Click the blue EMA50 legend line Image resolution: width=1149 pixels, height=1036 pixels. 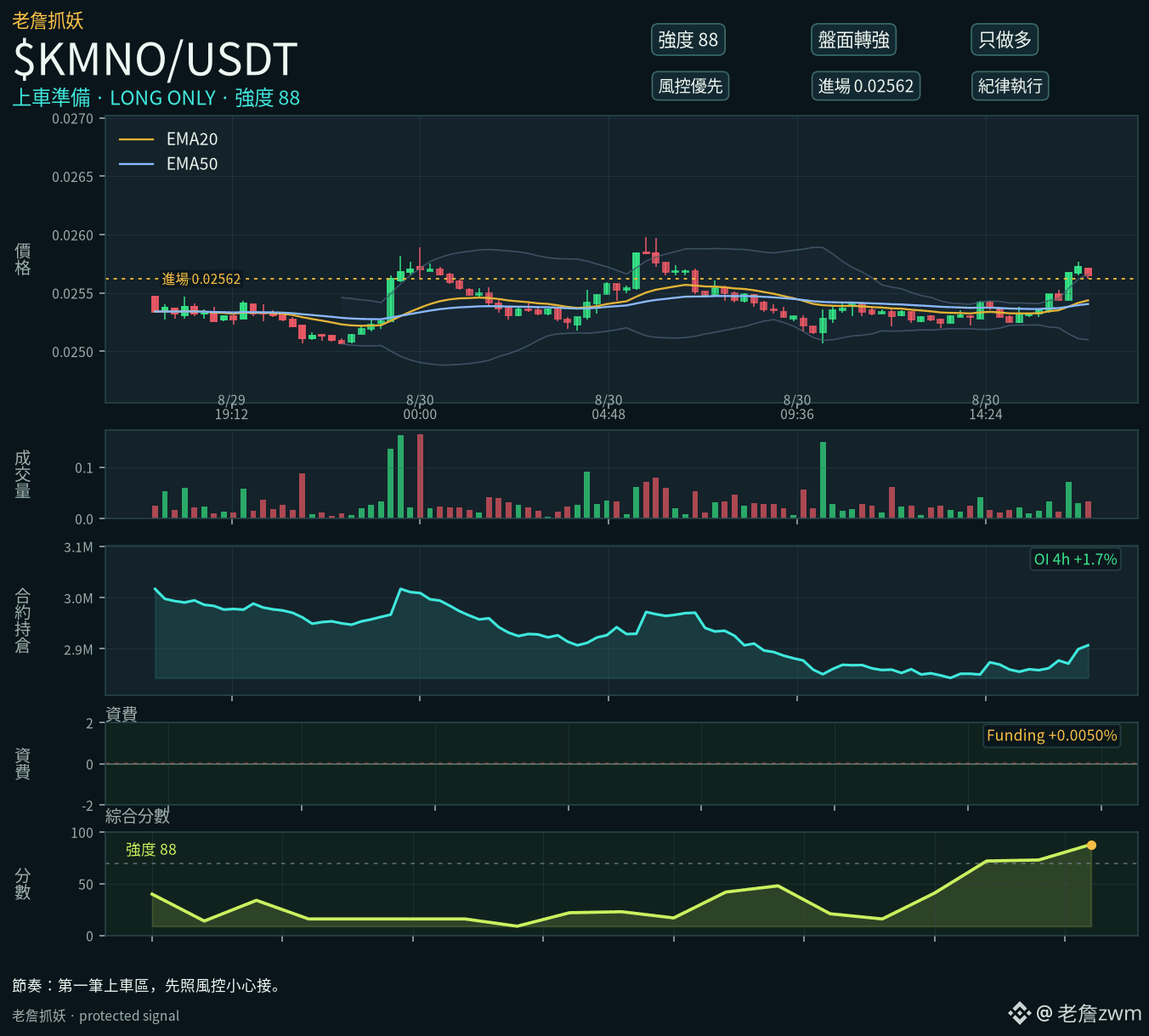point(136,164)
